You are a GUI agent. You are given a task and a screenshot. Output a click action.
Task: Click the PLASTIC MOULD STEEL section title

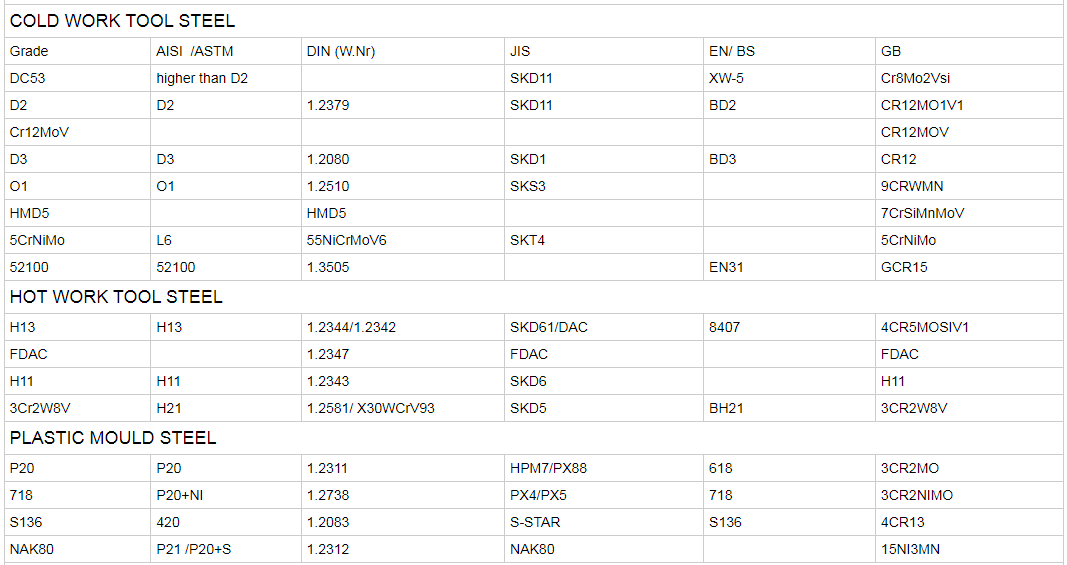(x=112, y=438)
